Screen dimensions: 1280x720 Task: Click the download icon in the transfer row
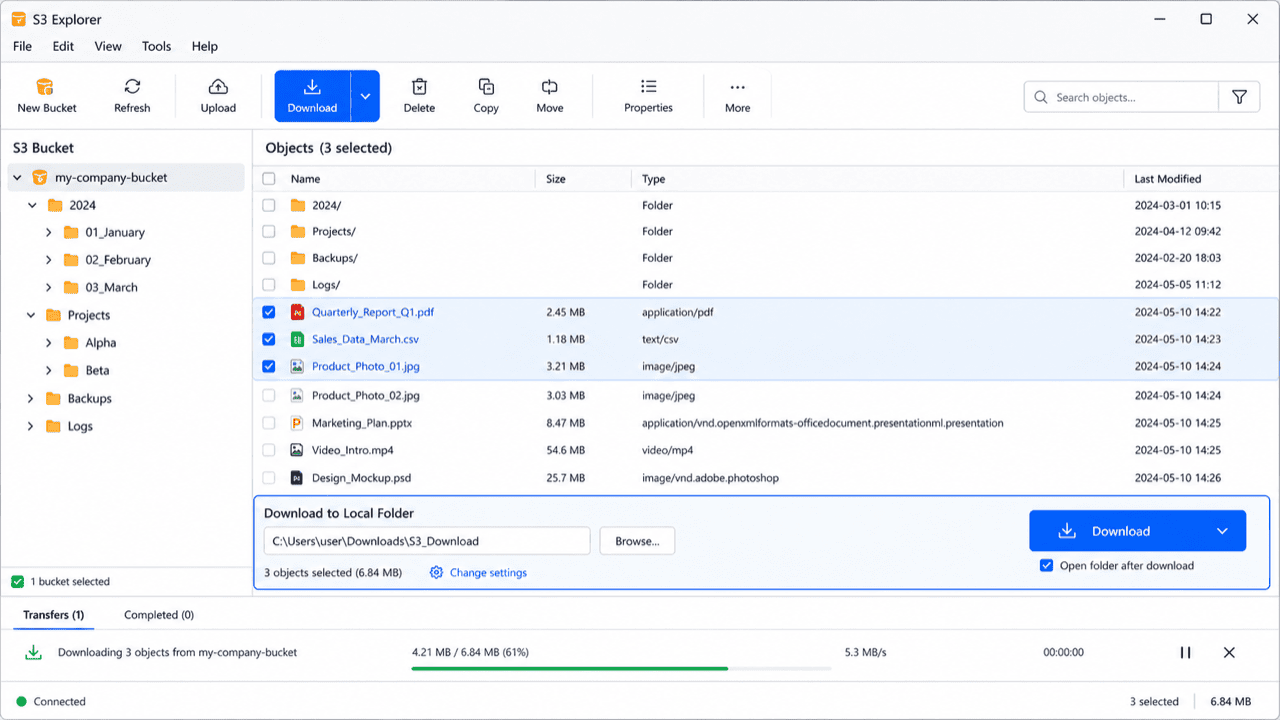coord(33,652)
